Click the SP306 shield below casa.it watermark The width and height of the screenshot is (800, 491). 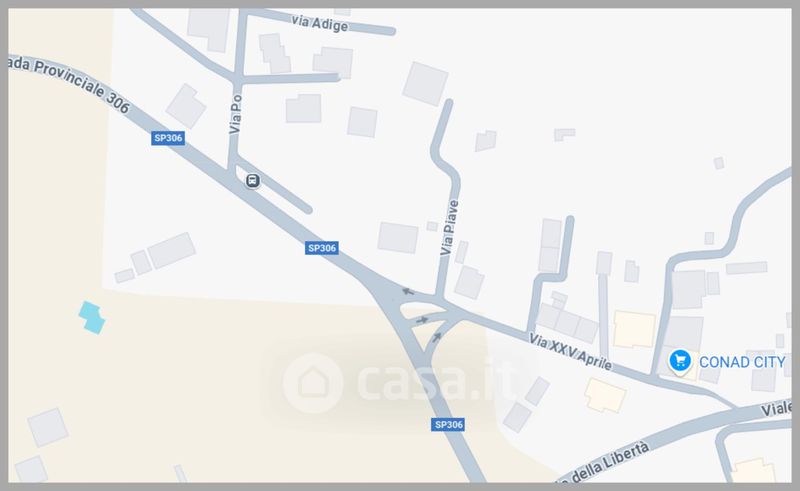pos(447,425)
